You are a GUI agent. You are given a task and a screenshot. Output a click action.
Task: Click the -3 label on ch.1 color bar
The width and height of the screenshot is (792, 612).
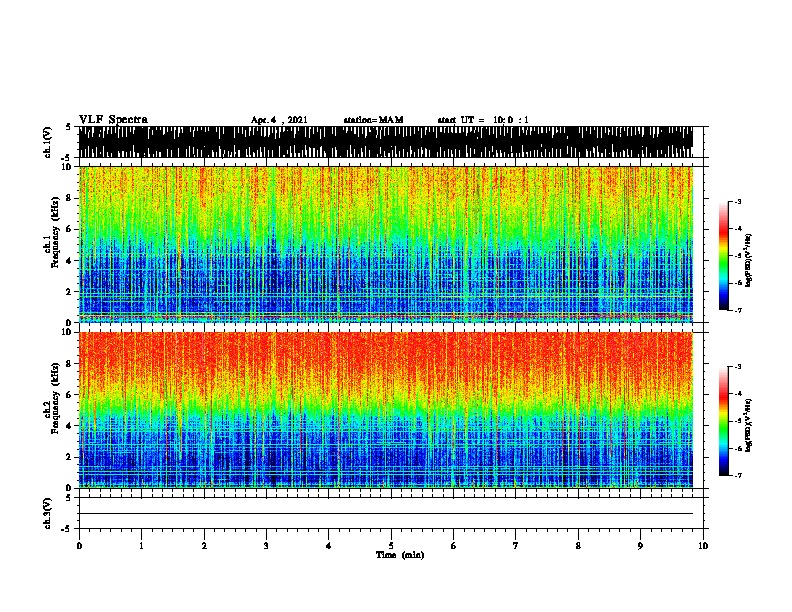(x=738, y=202)
